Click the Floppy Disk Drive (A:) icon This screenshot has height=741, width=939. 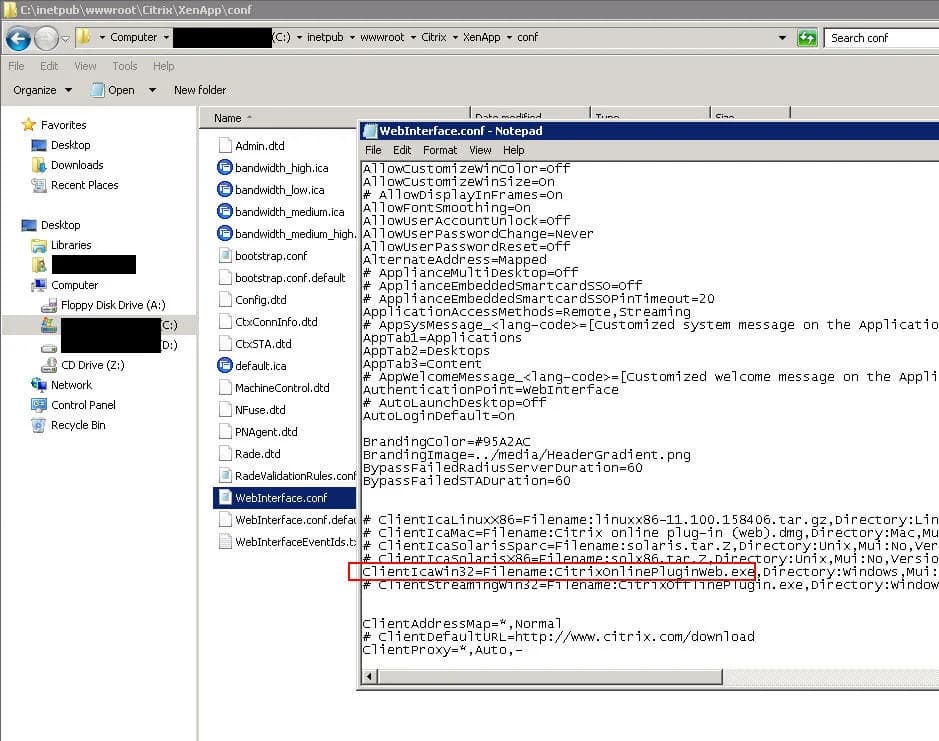(x=49, y=306)
